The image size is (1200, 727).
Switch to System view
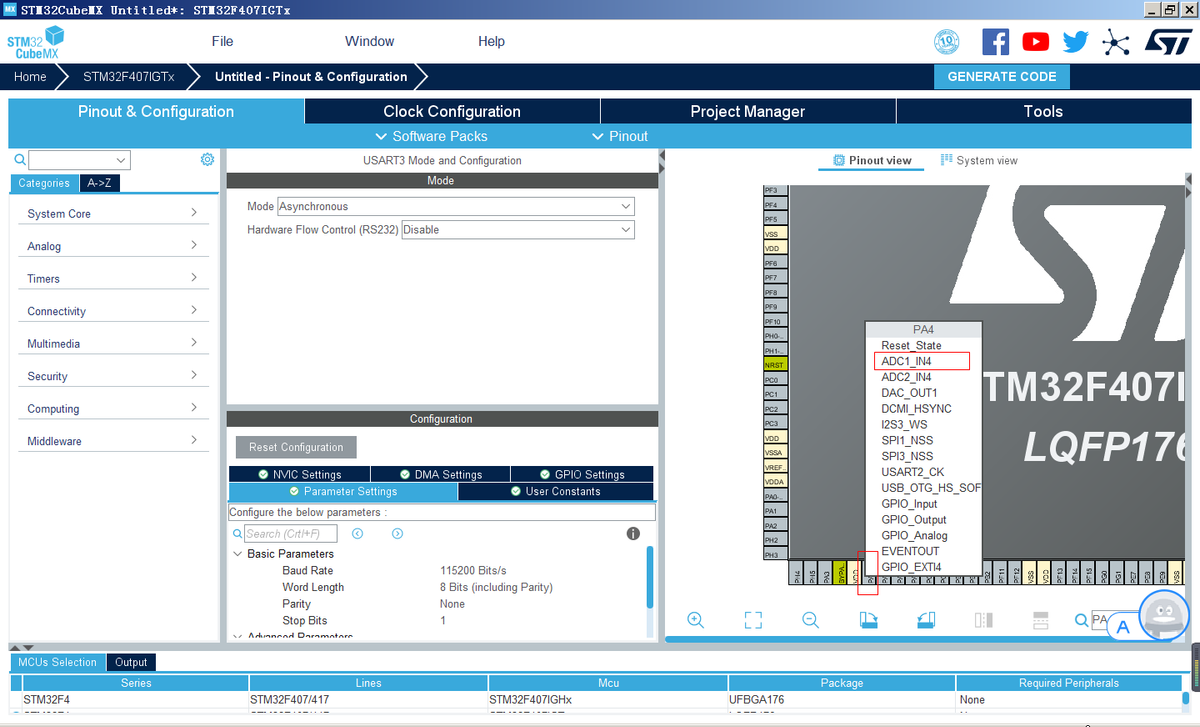coord(979,160)
